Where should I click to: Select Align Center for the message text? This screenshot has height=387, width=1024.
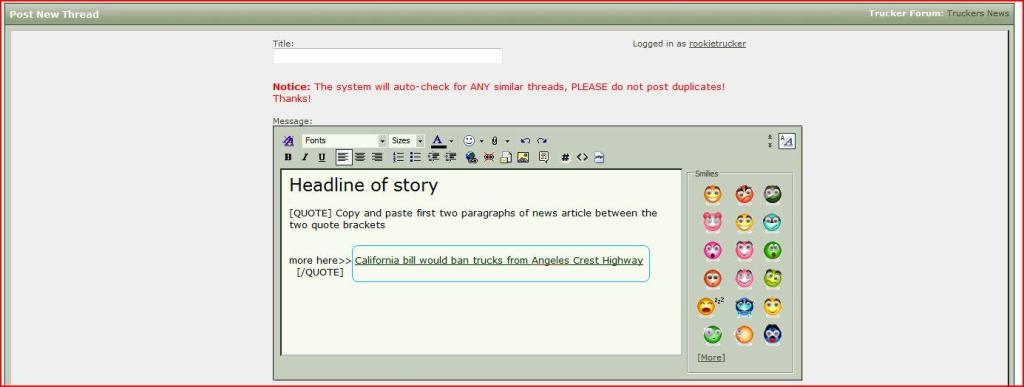tap(360, 157)
